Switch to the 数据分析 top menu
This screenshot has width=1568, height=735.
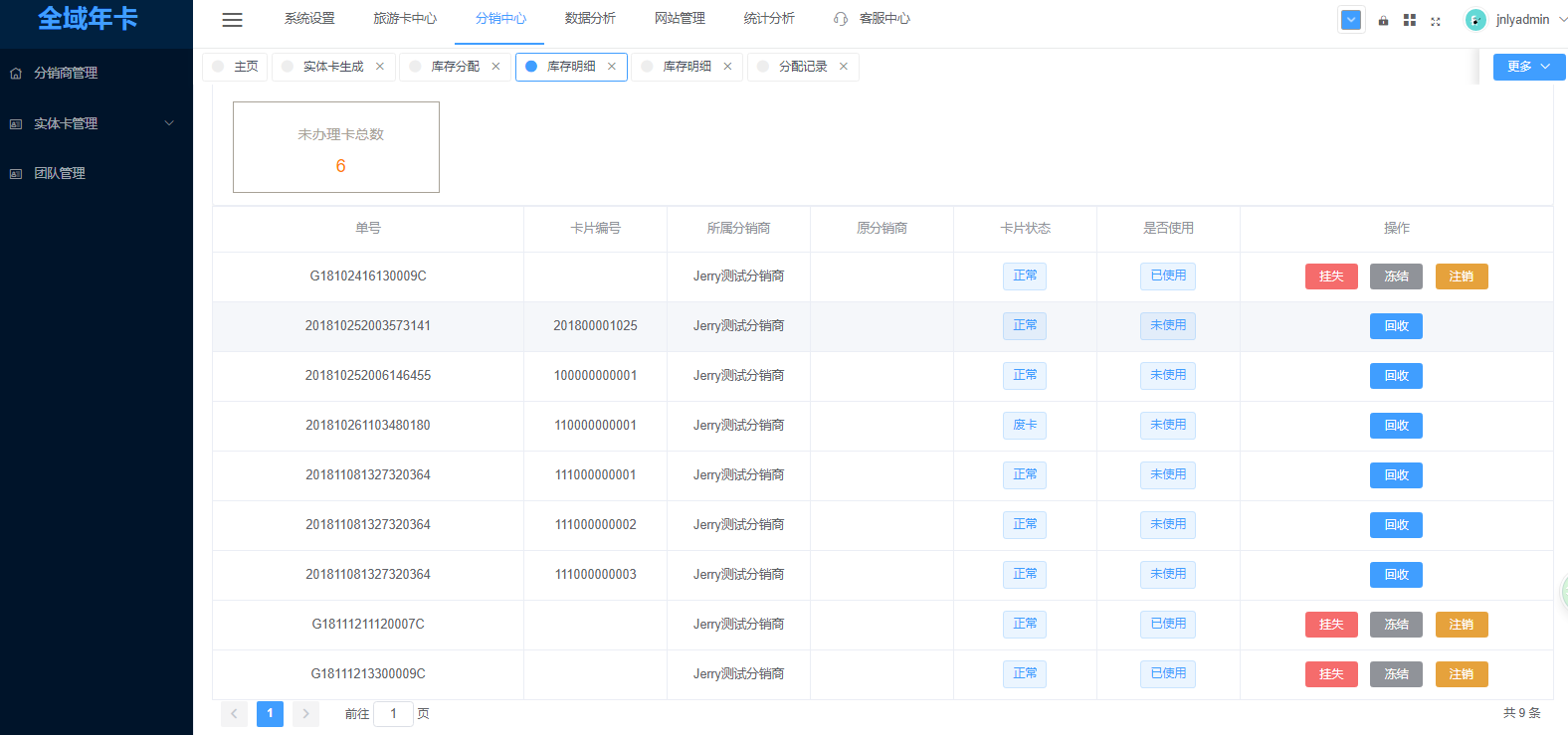[x=590, y=19]
